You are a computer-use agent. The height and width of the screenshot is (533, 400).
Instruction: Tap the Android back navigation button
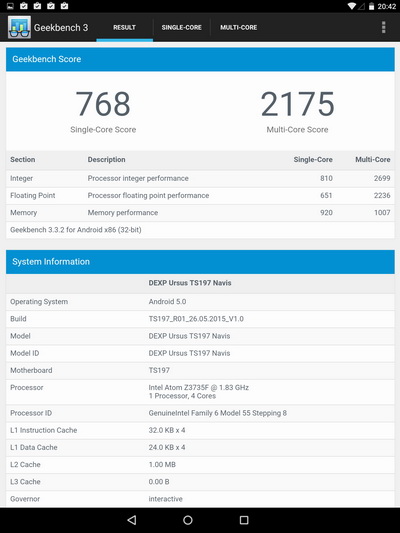coord(132,520)
